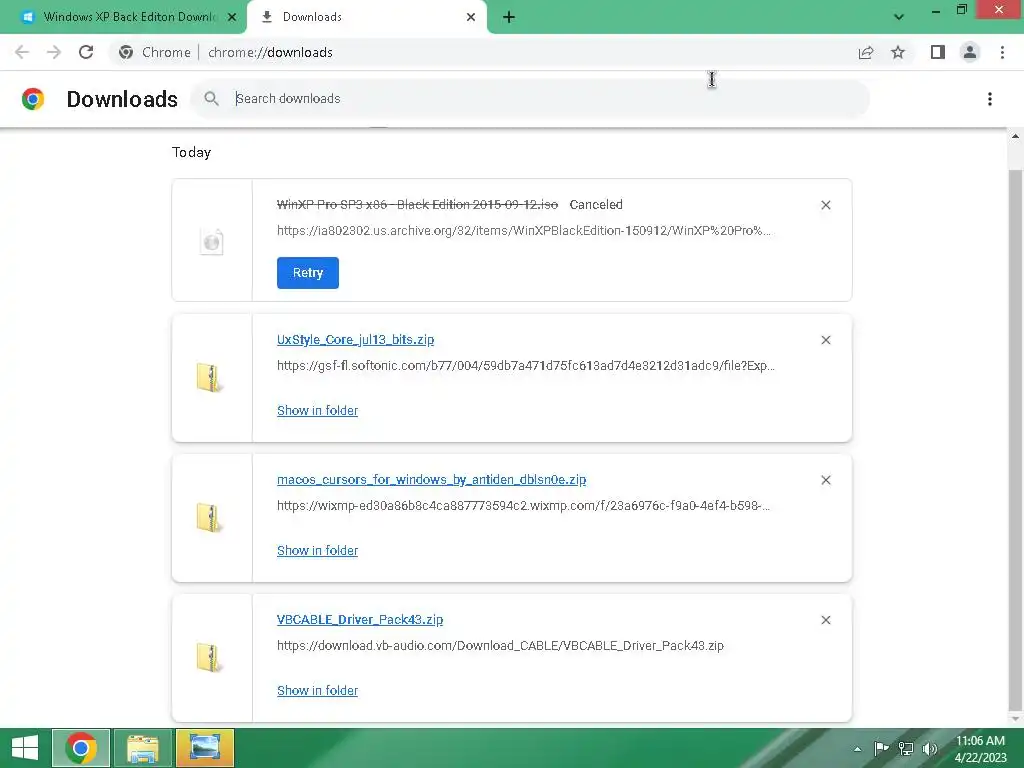Image resolution: width=1024 pixels, height=768 pixels.
Task: Click the search magnifier icon in Downloads
Action: pos(211,99)
